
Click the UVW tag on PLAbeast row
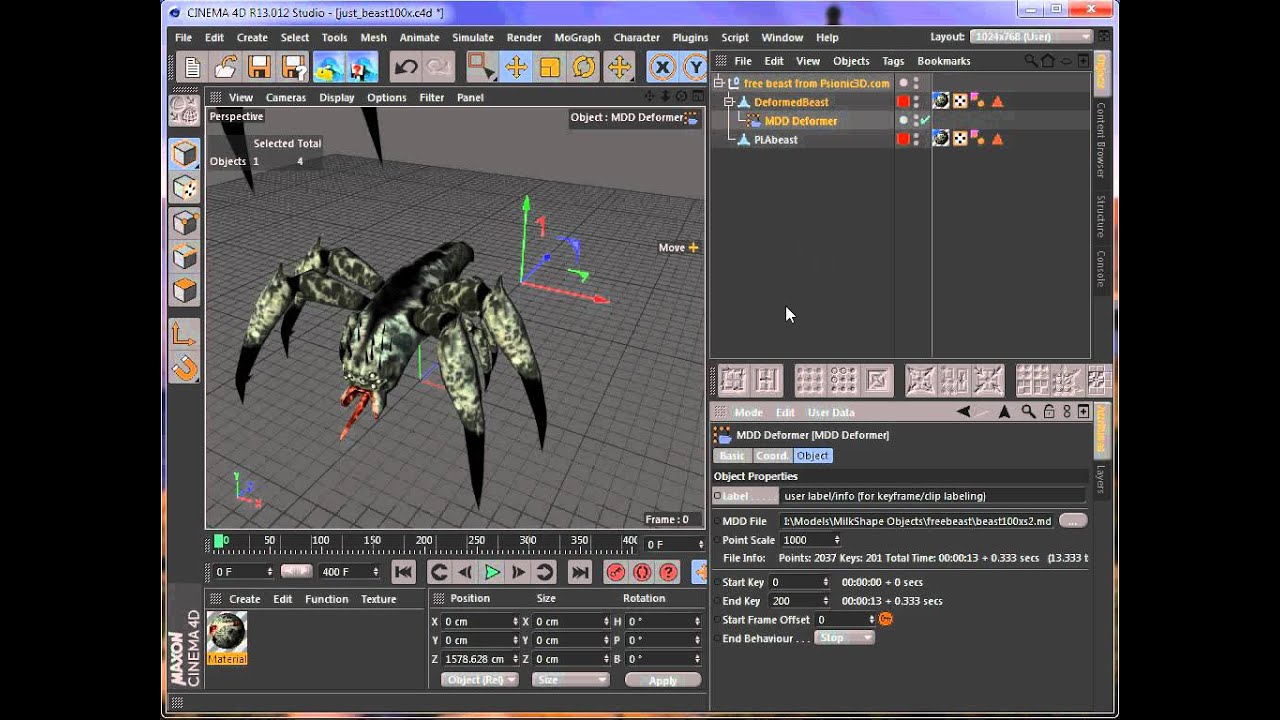pyautogui.click(x=960, y=139)
